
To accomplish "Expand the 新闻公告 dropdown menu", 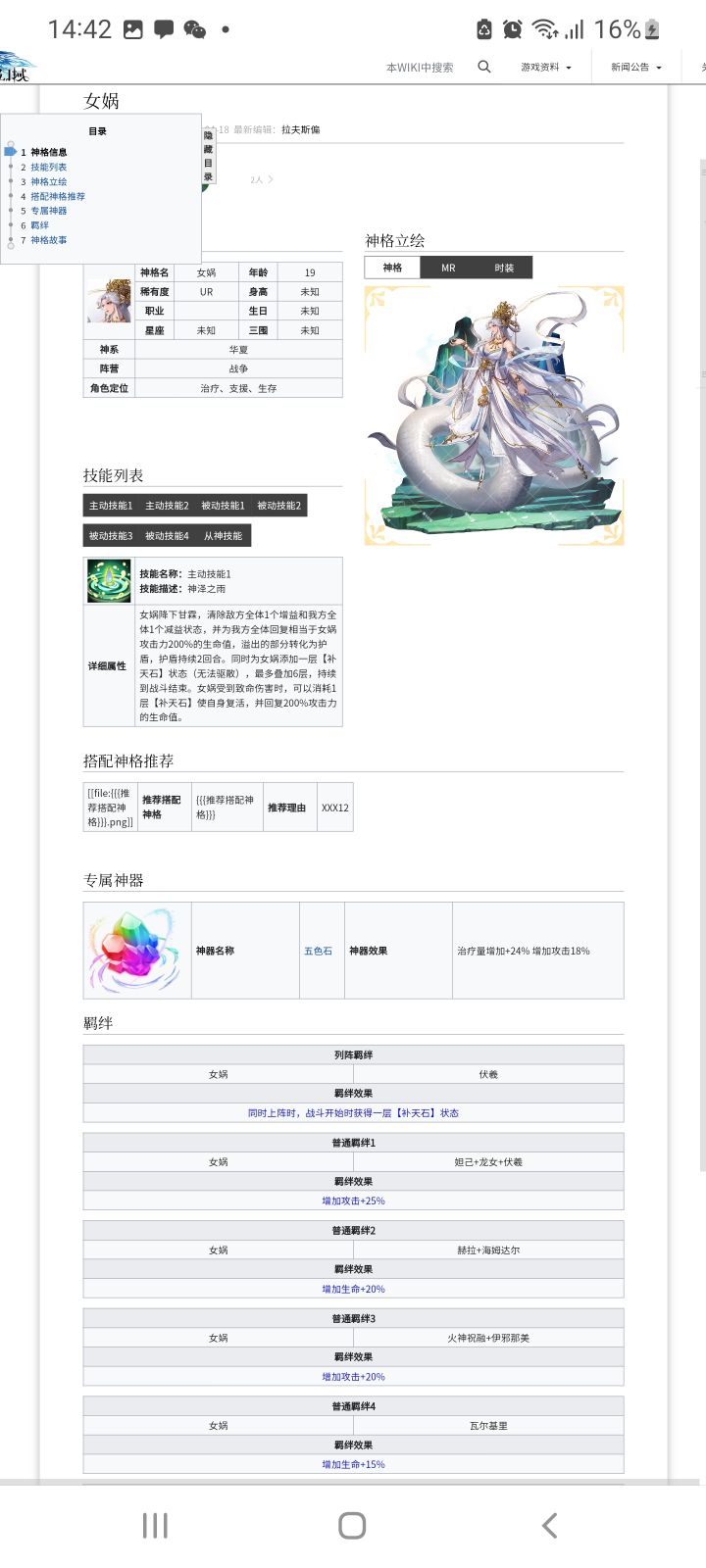I will tap(636, 67).
